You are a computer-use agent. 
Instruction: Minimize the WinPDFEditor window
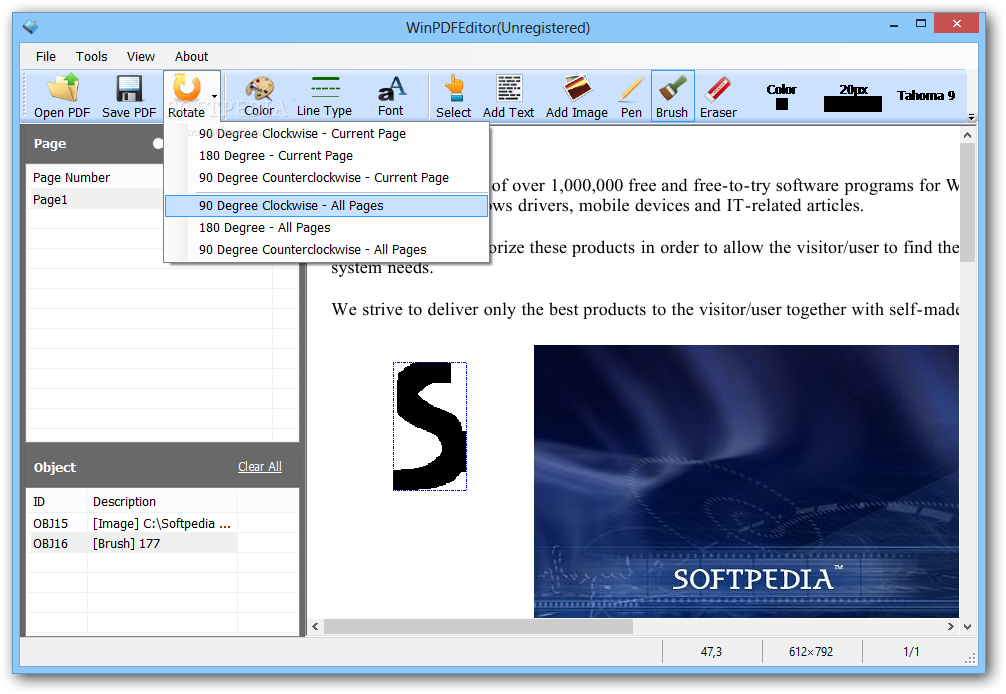point(894,24)
